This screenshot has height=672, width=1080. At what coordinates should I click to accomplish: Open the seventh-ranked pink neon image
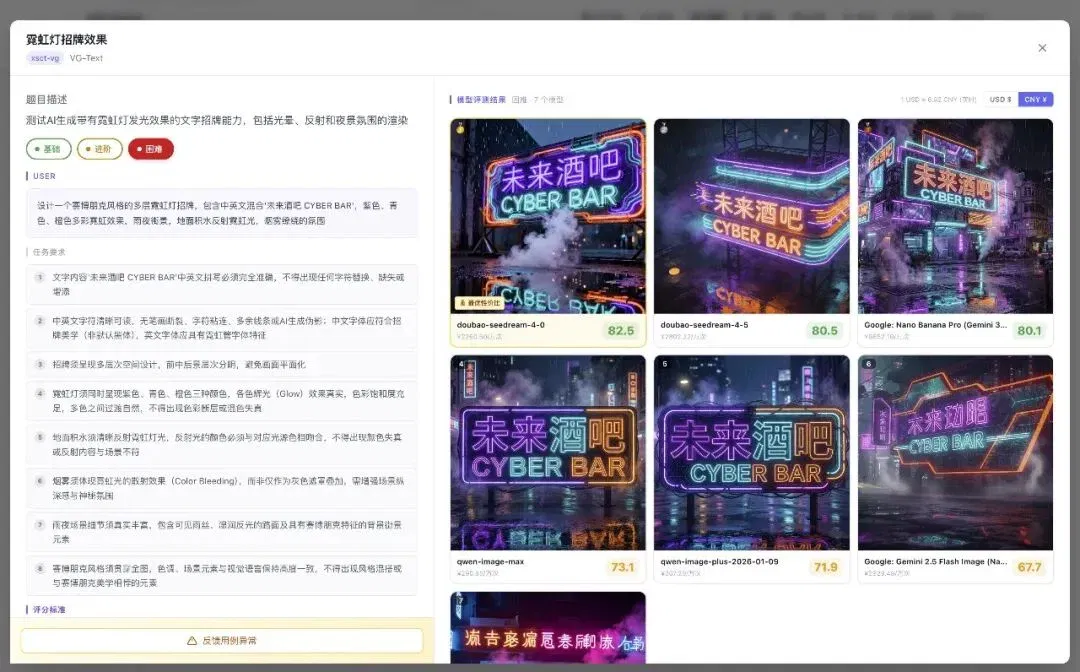click(548, 628)
